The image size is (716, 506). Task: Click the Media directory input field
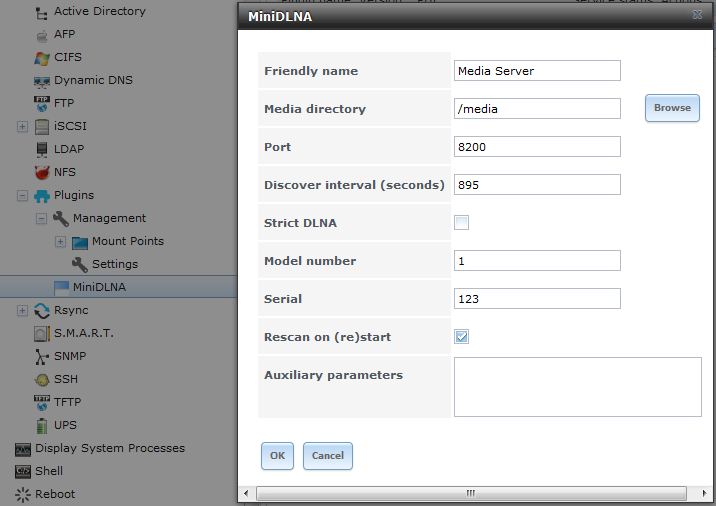tap(537, 109)
